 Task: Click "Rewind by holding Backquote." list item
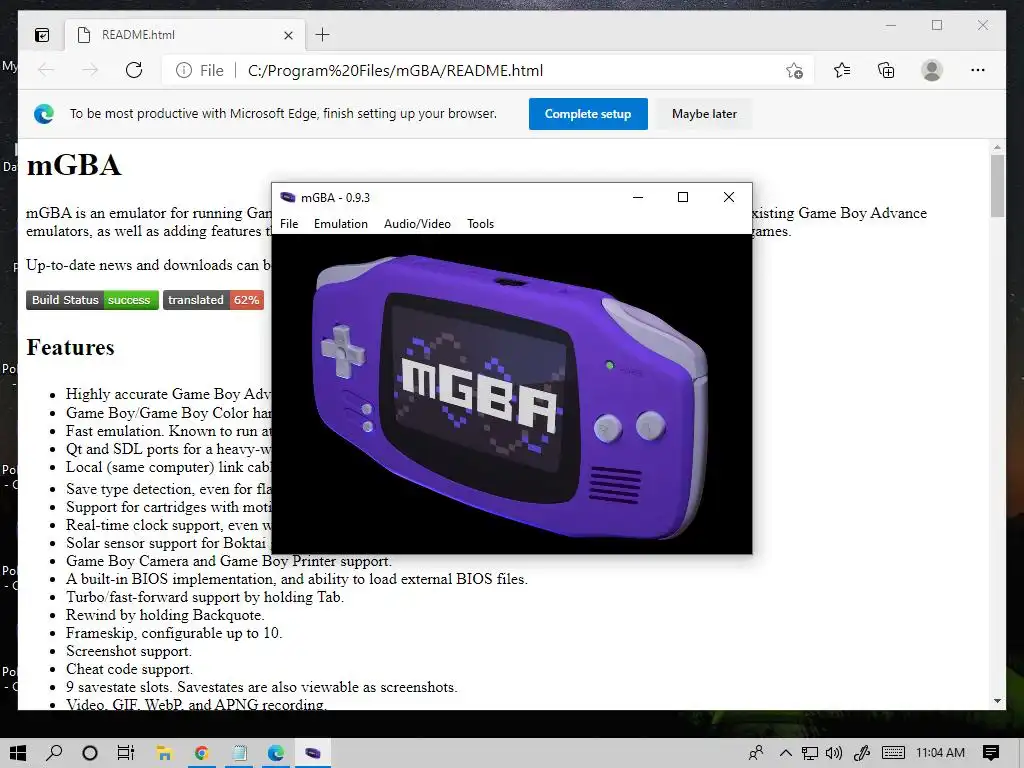coord(165,615)
